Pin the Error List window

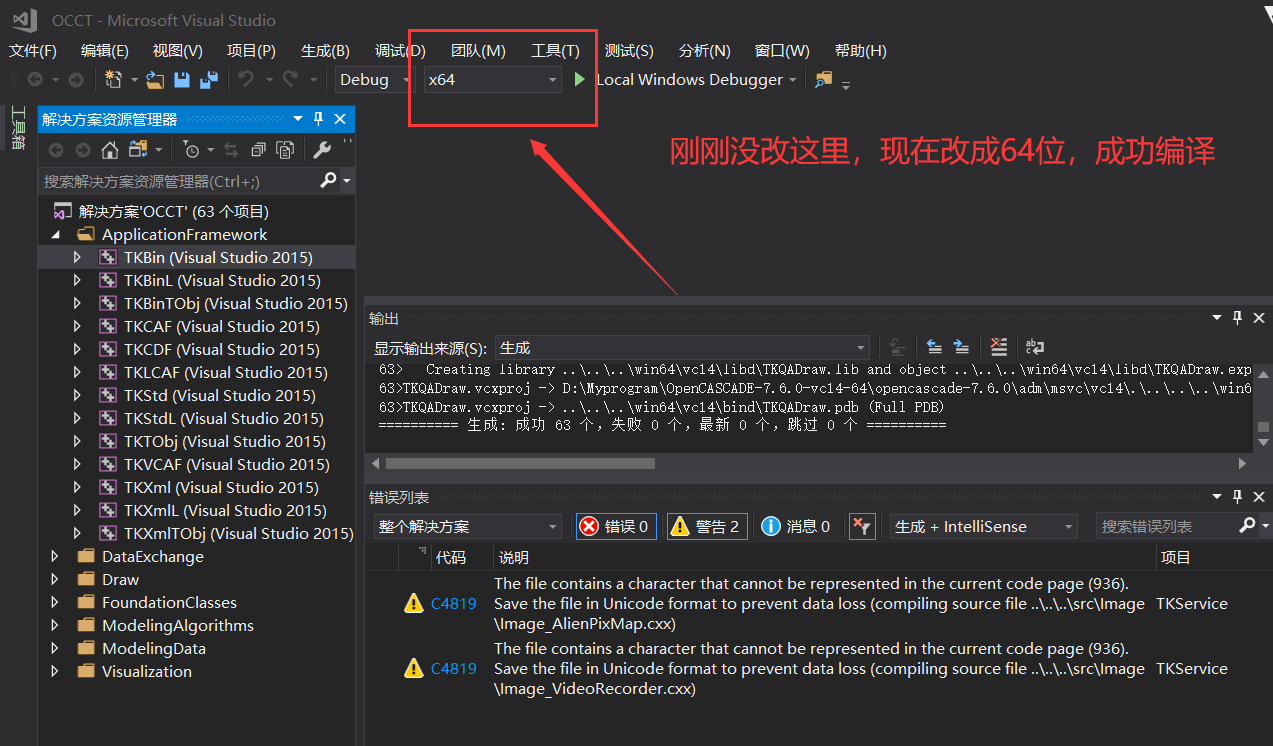point(1237,497)
